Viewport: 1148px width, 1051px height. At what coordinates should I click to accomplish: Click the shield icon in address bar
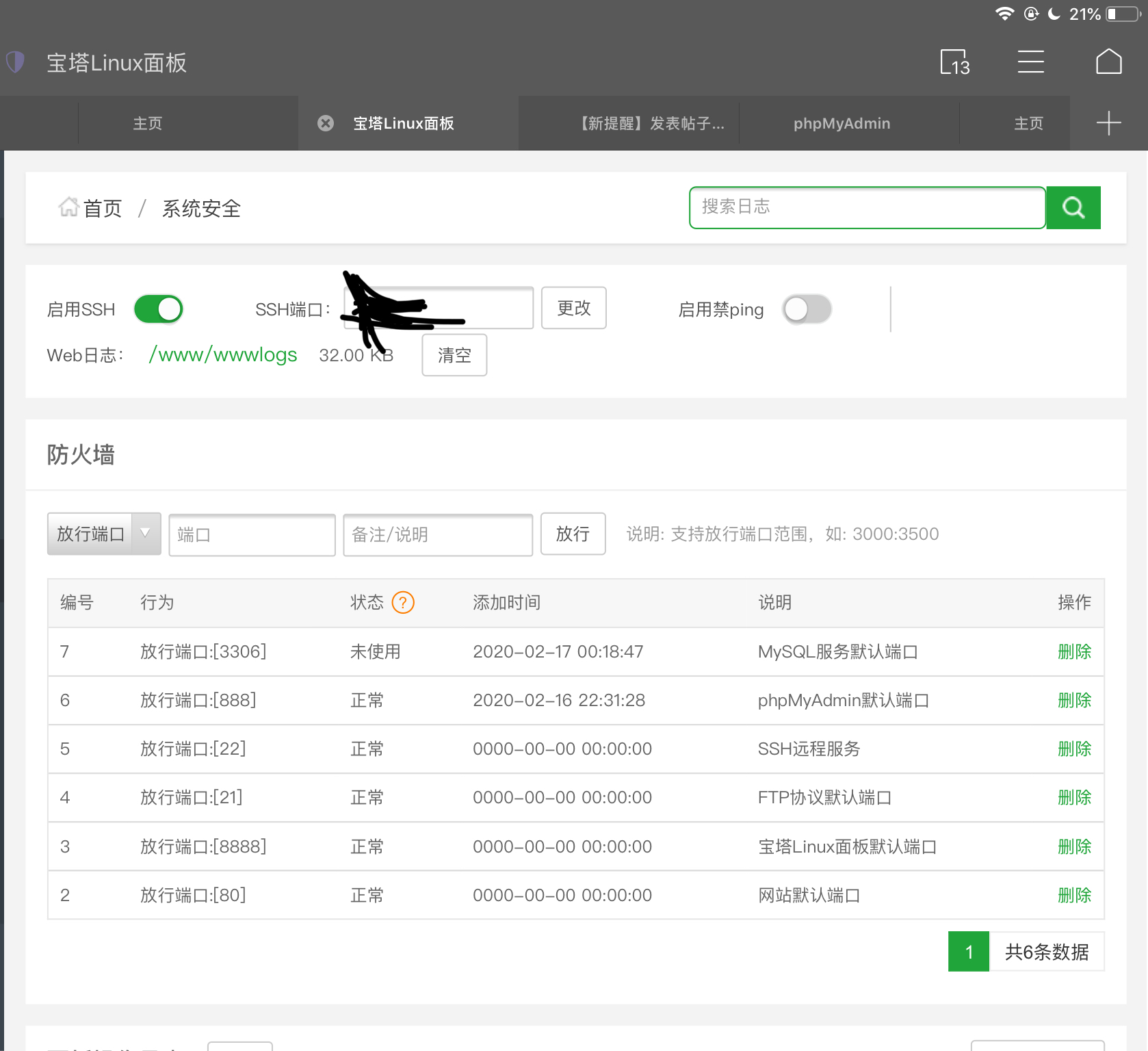pos(15,62)
